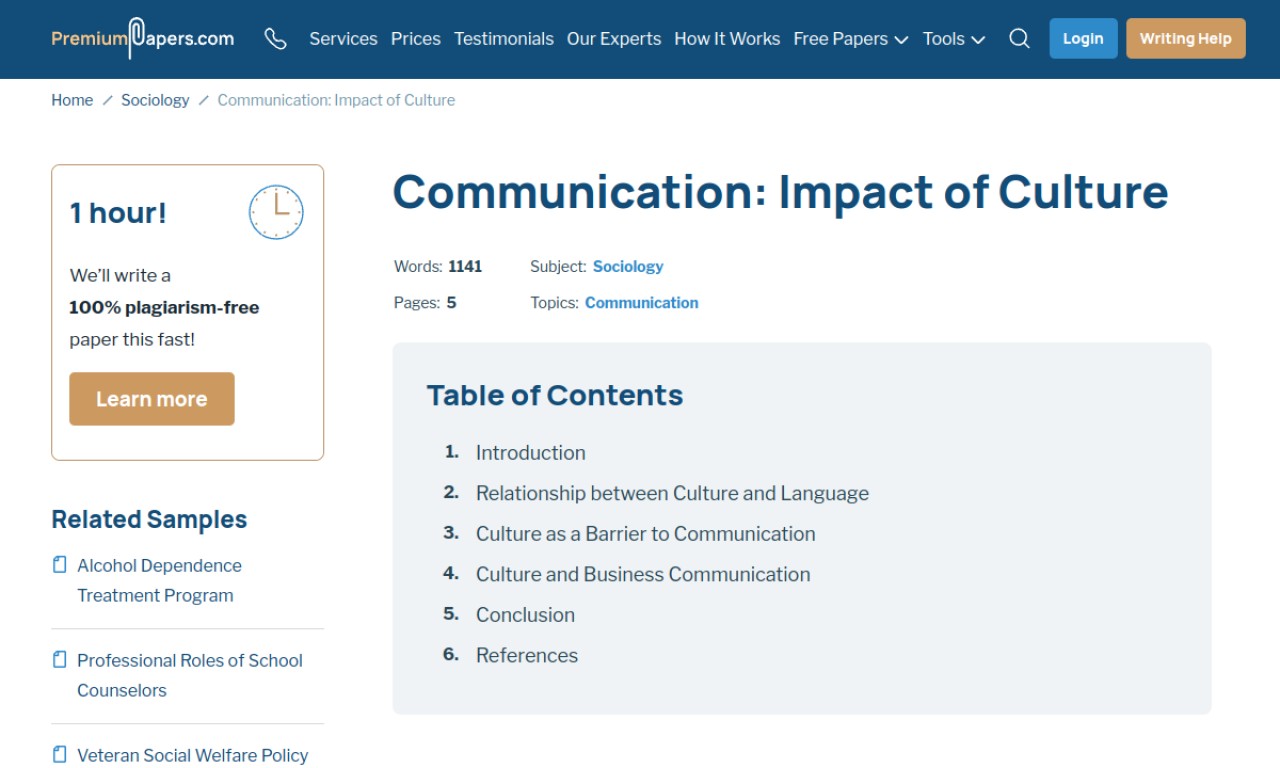Click the Writing Help button

click(1186, 38)
